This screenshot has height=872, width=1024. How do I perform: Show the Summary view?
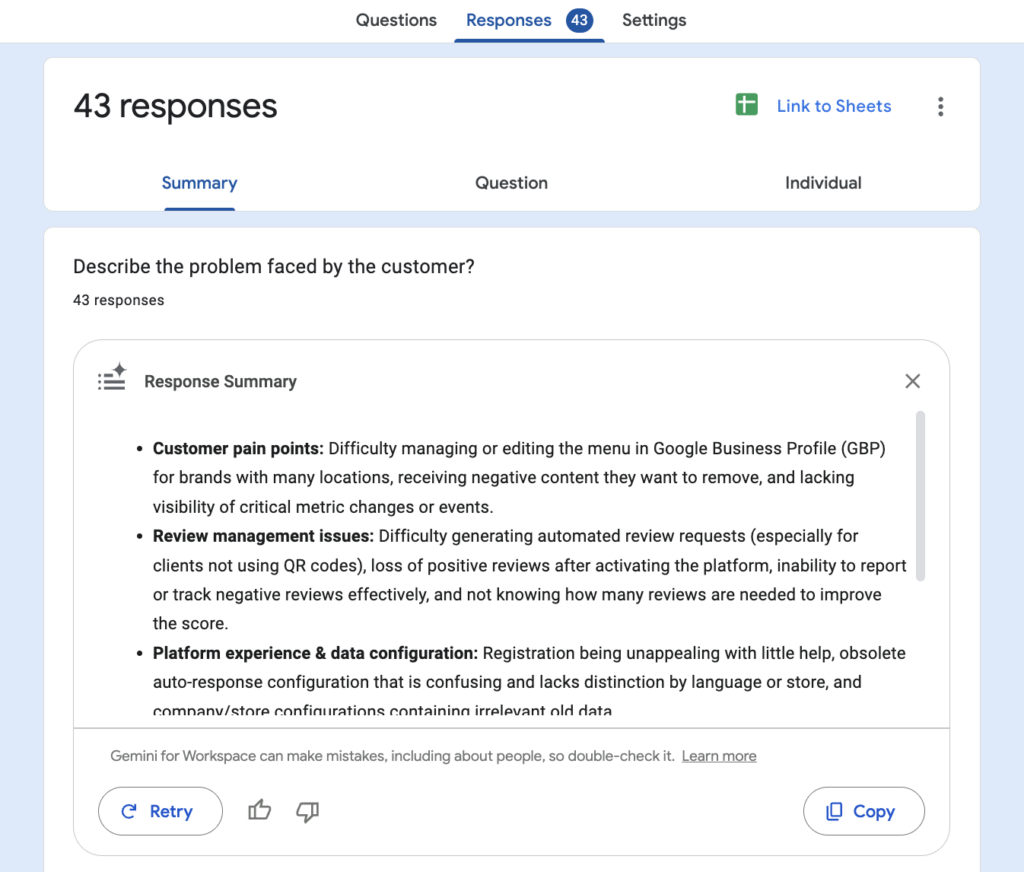click(199, 183)
